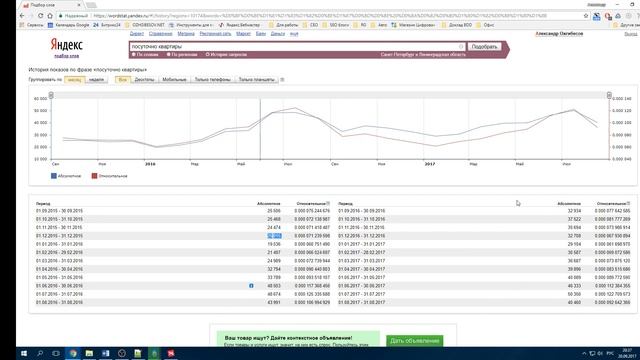640x360 pixels.
Task: Open the 'Яндекс.Вебмастер' bookmark
Action: (x=240, y=25)
